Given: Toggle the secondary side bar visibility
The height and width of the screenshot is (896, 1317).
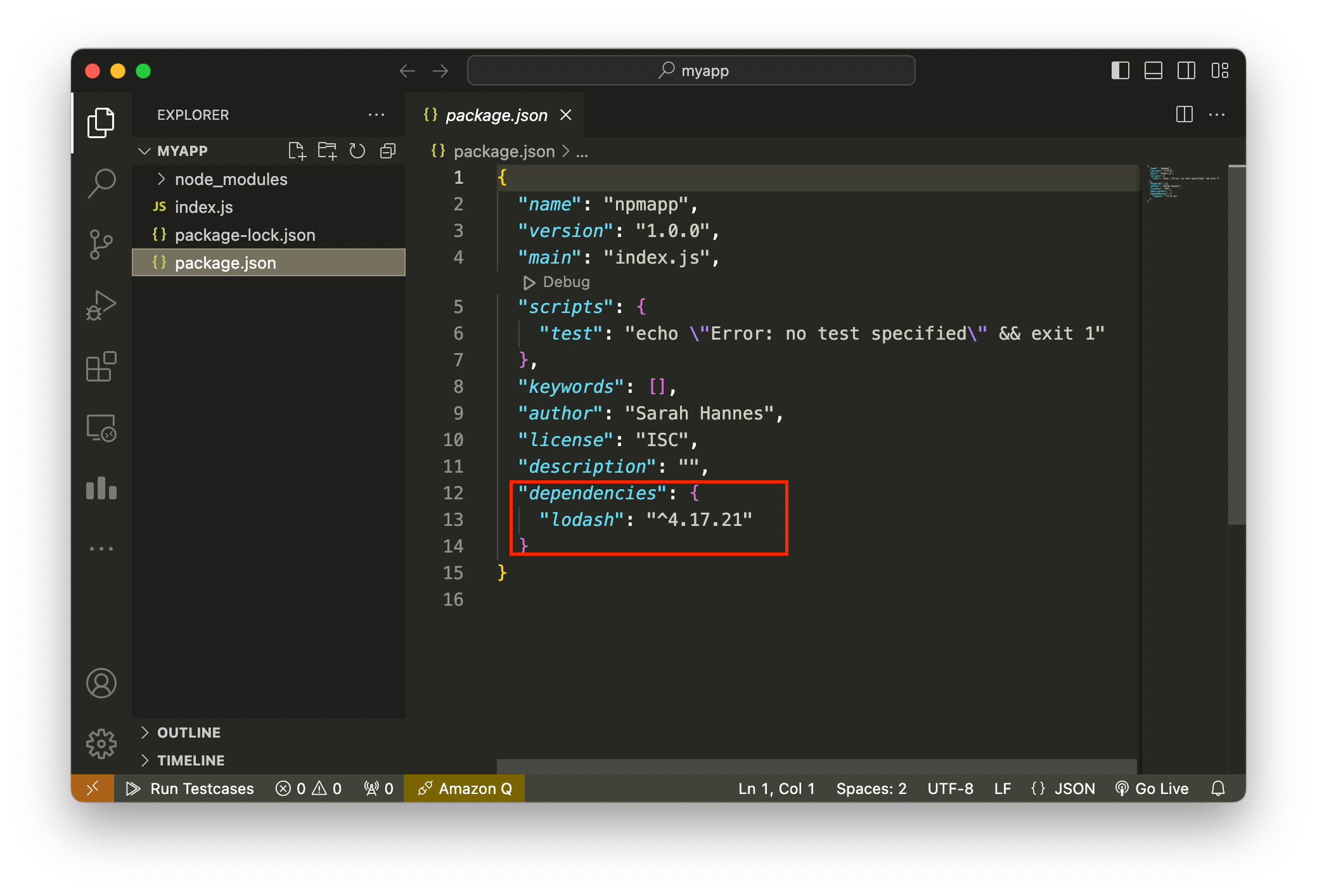Looking at the screenshot, I should click(x=1186, y=70).
